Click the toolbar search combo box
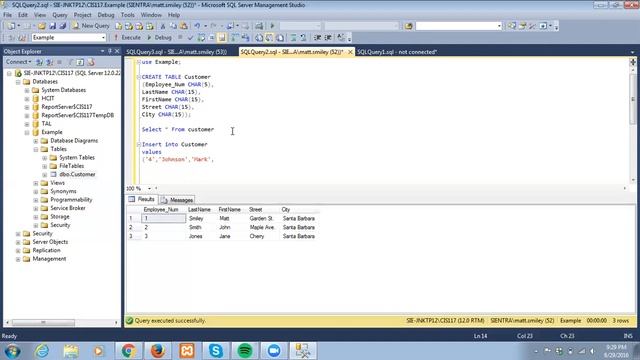Viewport: 640px width, 360px height. 458,26
